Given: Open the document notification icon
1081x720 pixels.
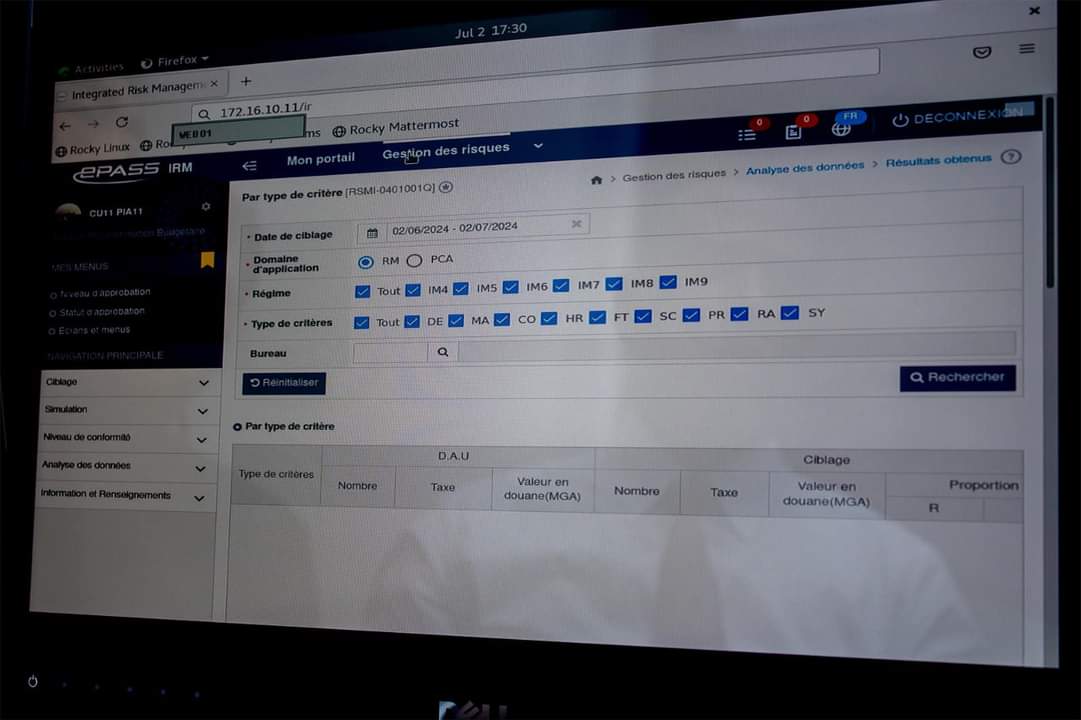Looking at the screenshot, I should pyautogui.click(x=794, y=131).
